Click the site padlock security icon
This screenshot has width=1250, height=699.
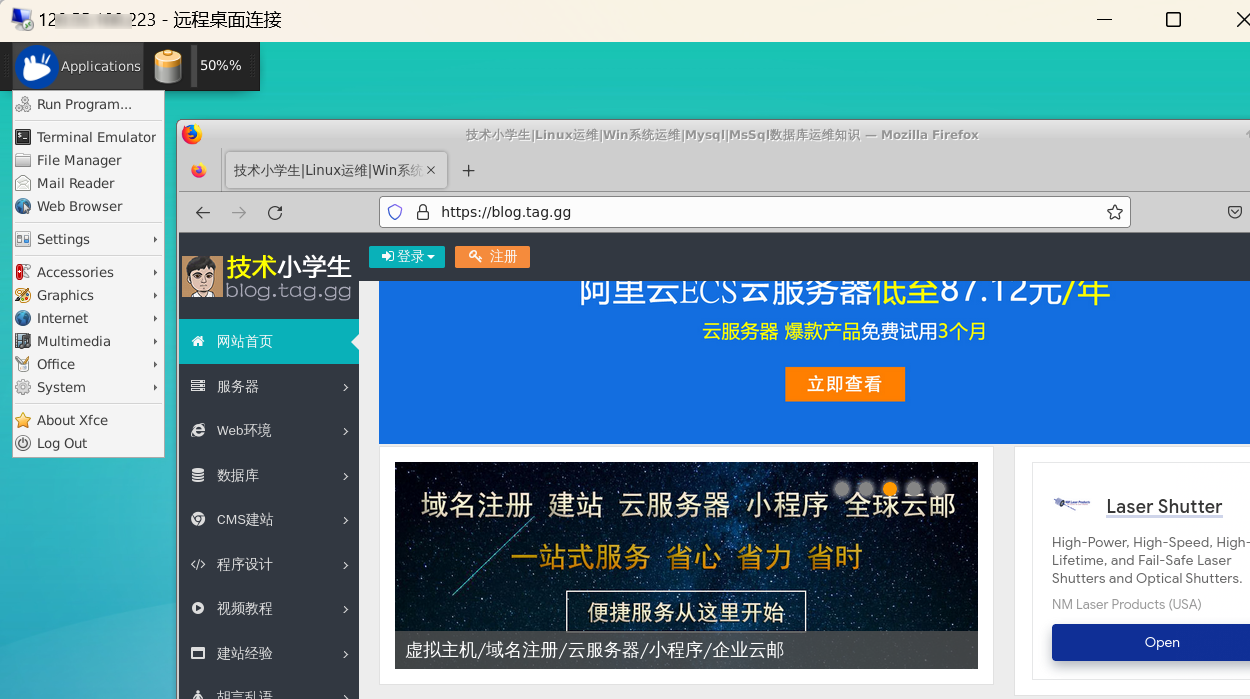[422, 212]
